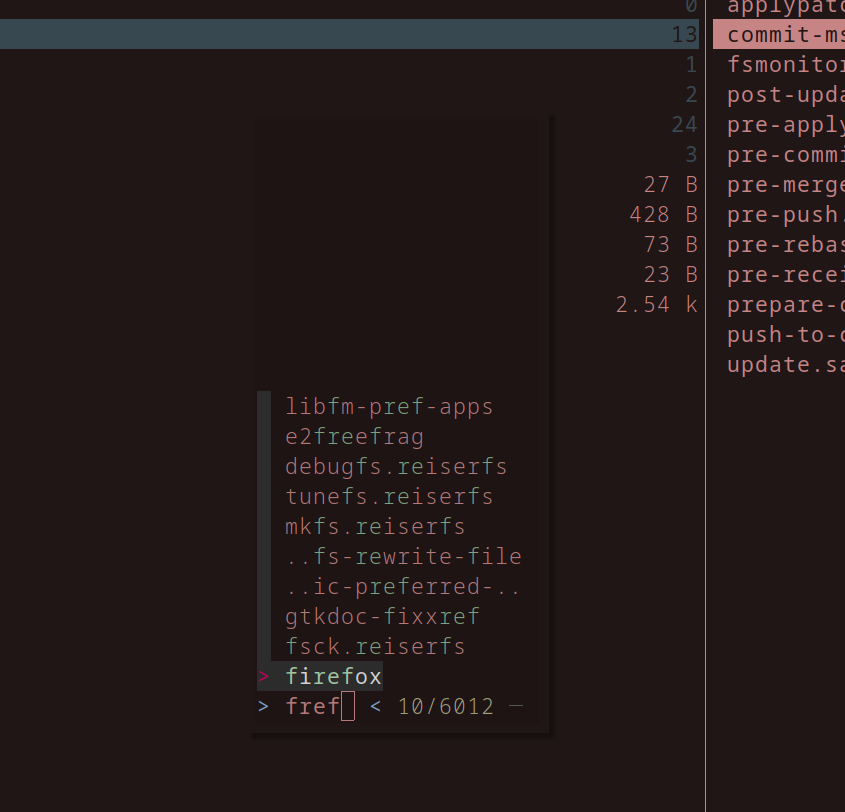The image size is (845, 812).
Task: Pick fsck.reiserfs from the list
Action: click(375, 647)
